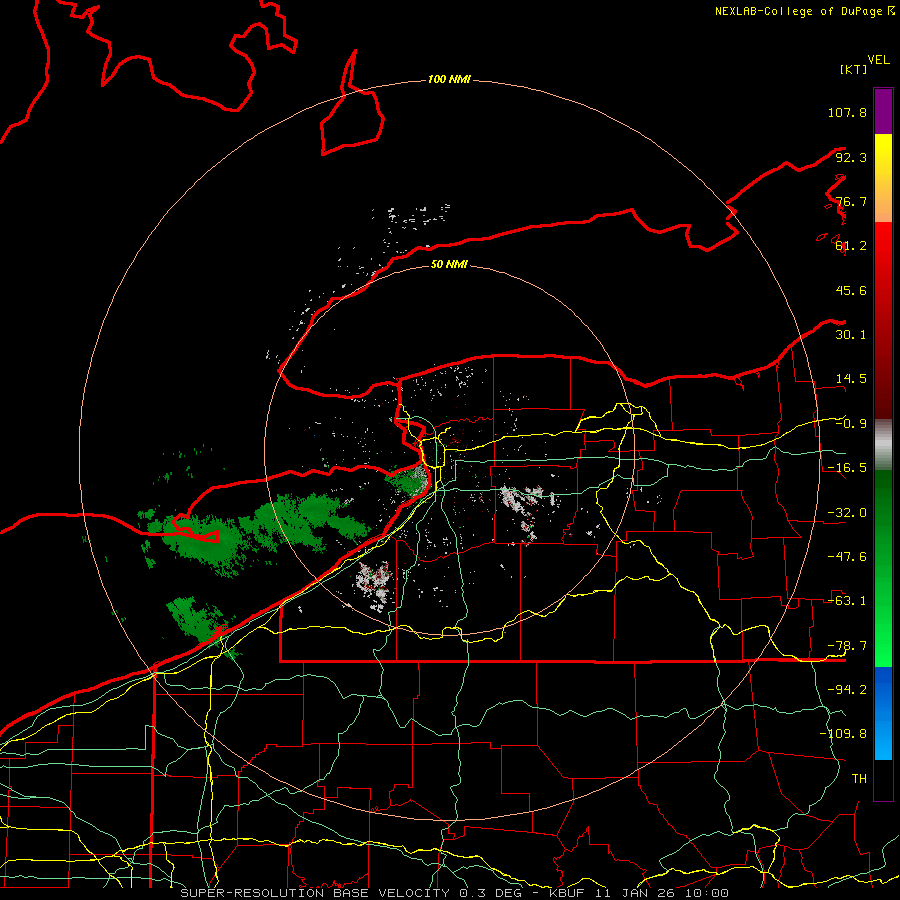This screenshot has width=900, height=900.
Task: Pick the purple segment of the color bar
Action: pos(883,111)
